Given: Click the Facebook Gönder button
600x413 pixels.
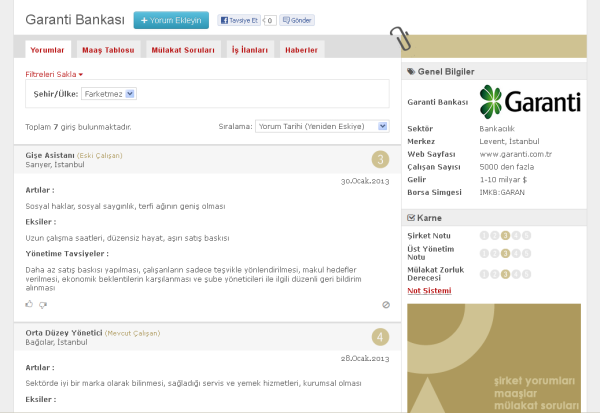Looking at the screenshot, I should [297, 20].
